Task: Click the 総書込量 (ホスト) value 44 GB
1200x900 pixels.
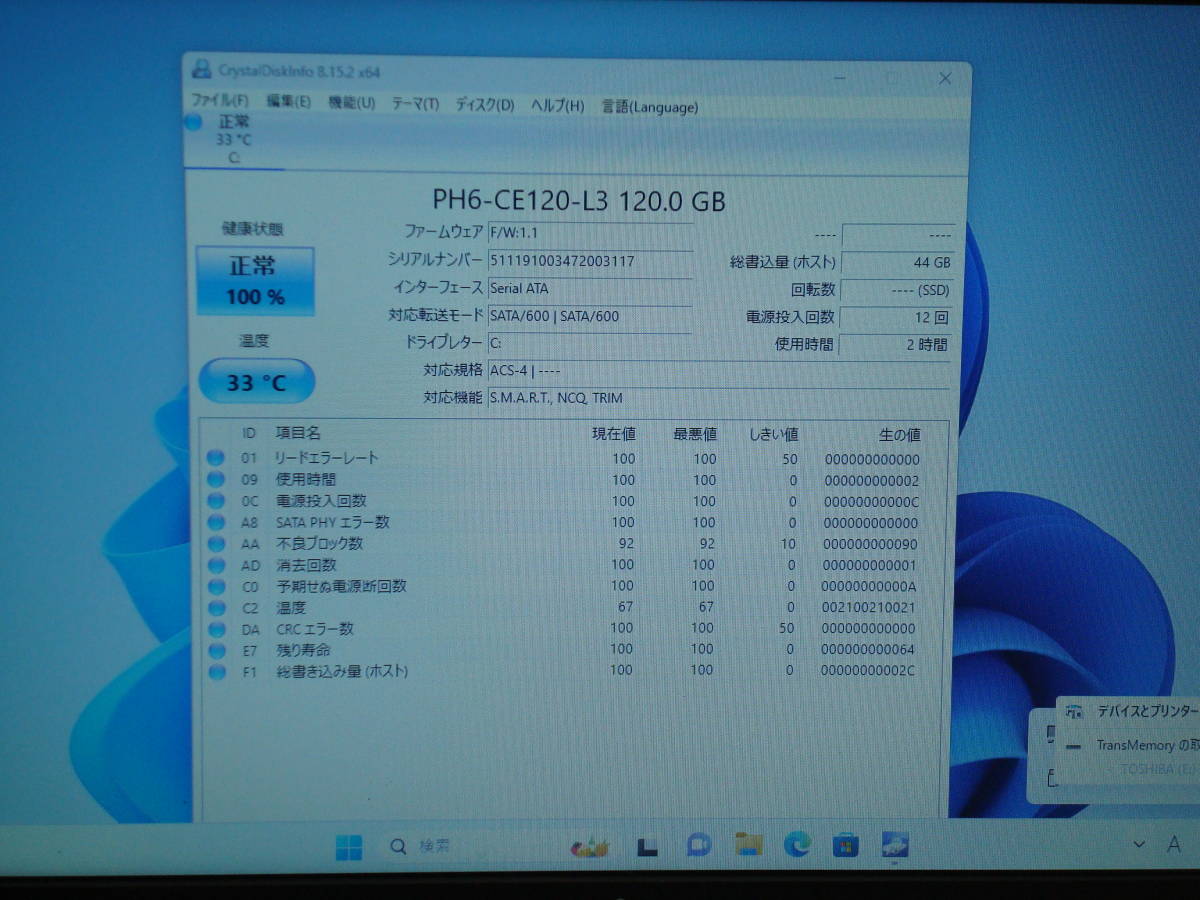Action: pos(897,263)
